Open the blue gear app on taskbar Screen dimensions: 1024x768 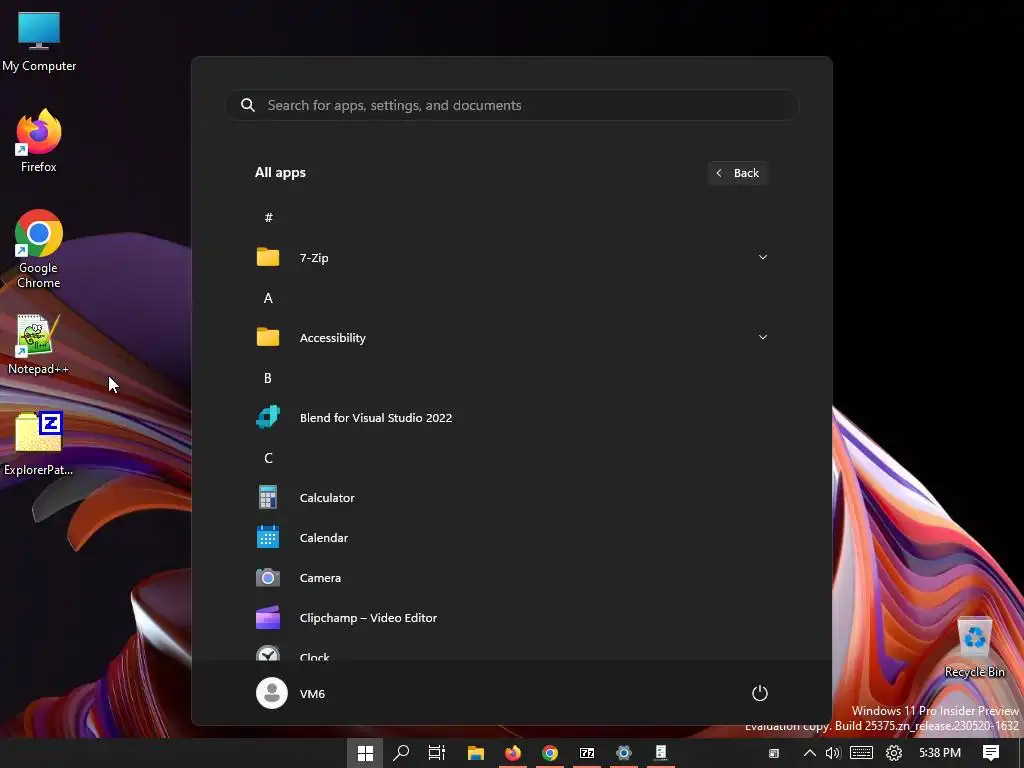click(624, 753)
